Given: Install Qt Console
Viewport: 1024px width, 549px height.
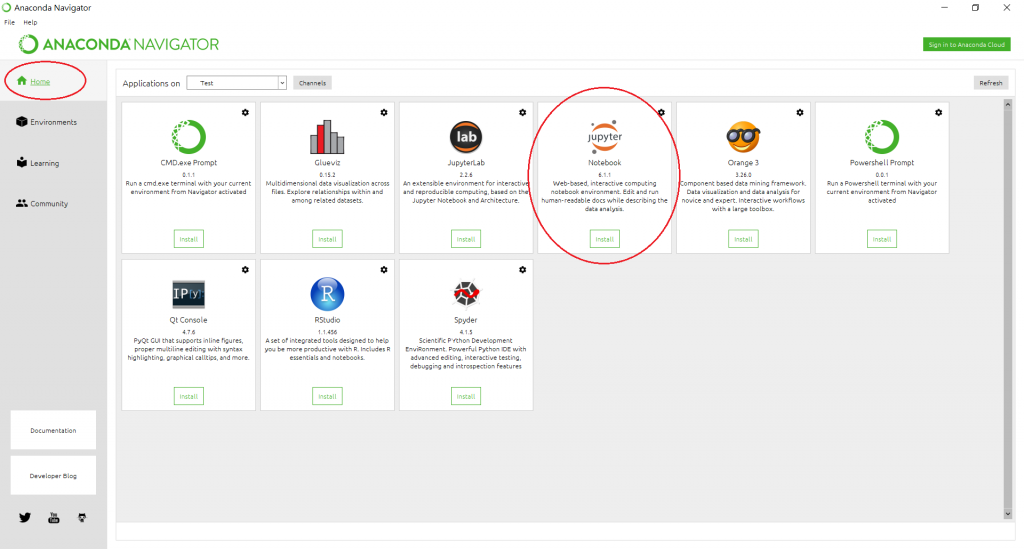Looking at the screenshot, I should pos(189,396).
